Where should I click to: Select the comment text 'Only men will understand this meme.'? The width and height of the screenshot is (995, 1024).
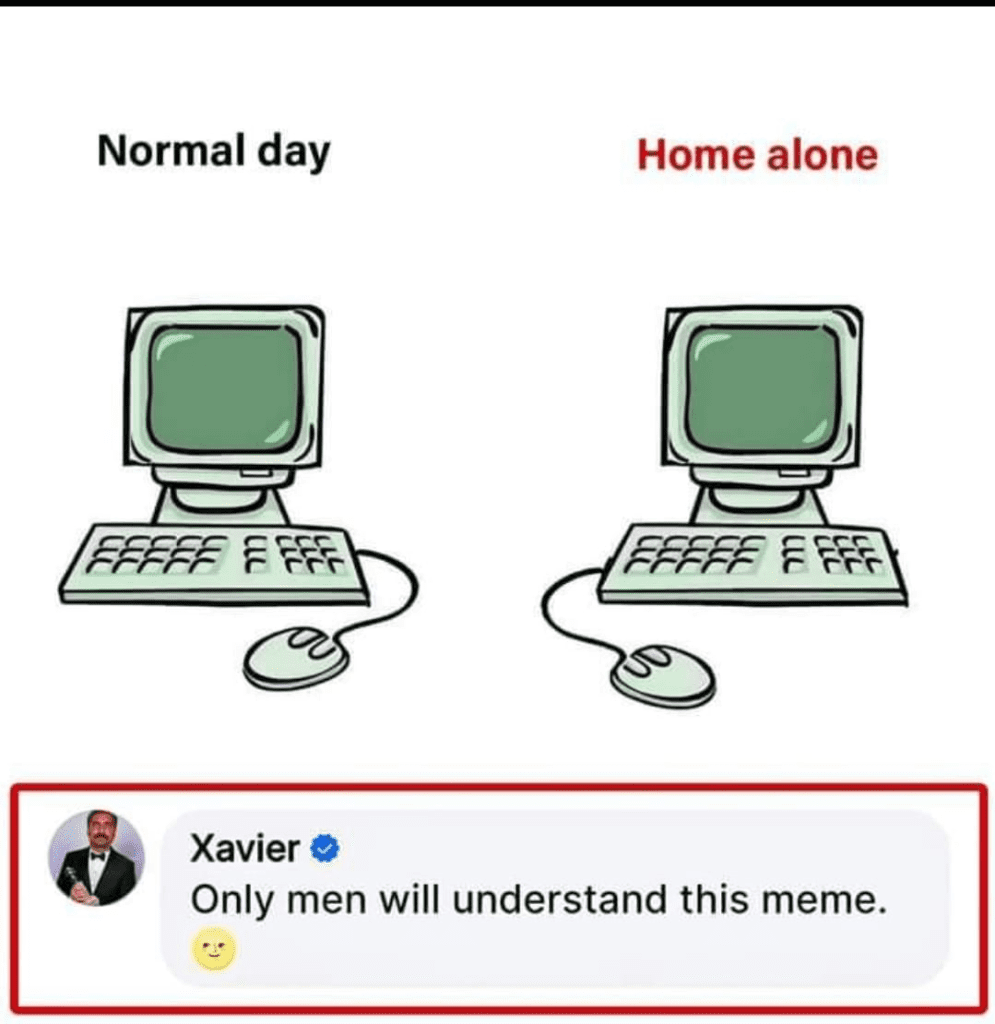[x=539, y=900]
